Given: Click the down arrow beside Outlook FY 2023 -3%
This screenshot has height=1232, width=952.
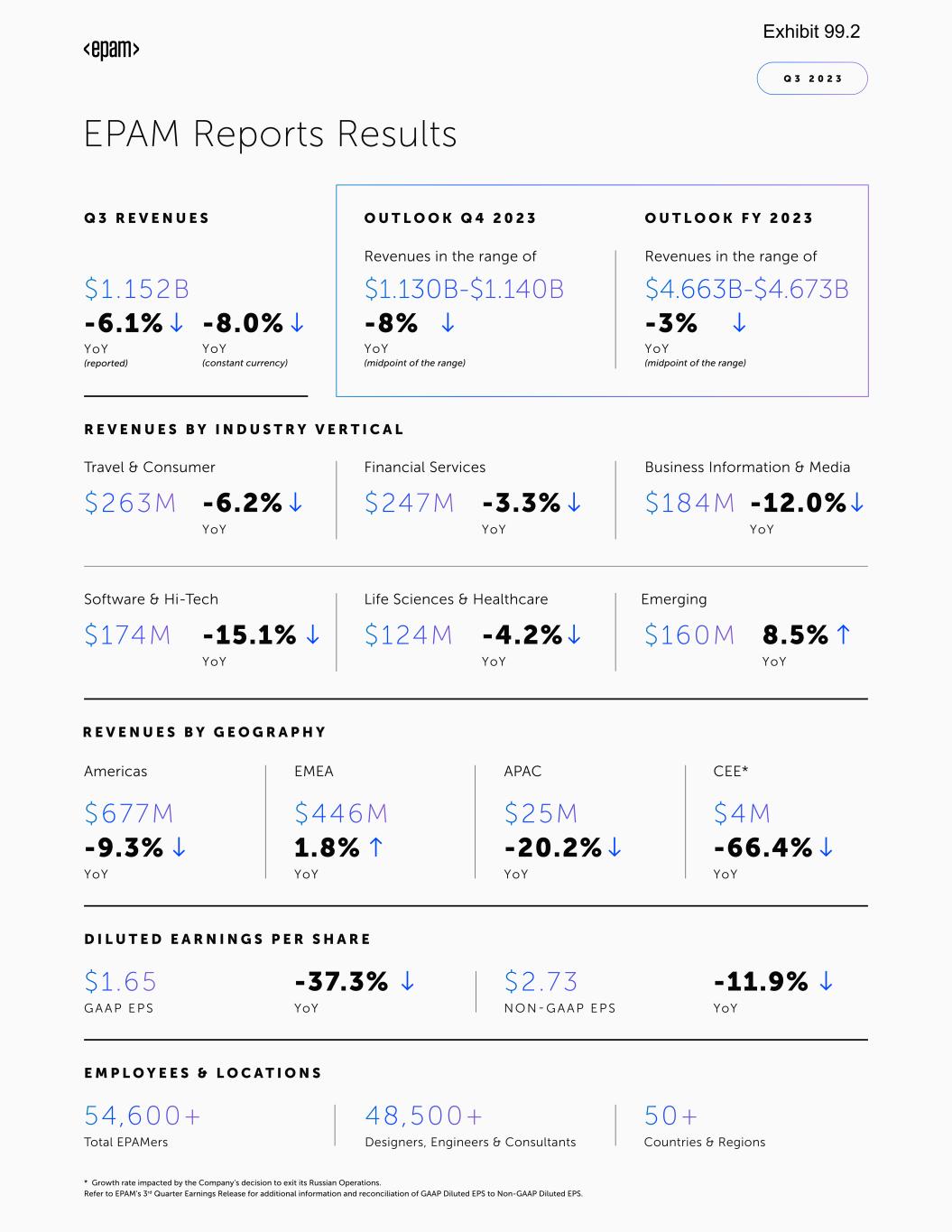Looking at the screenshot, I should [x=739, y=322].
